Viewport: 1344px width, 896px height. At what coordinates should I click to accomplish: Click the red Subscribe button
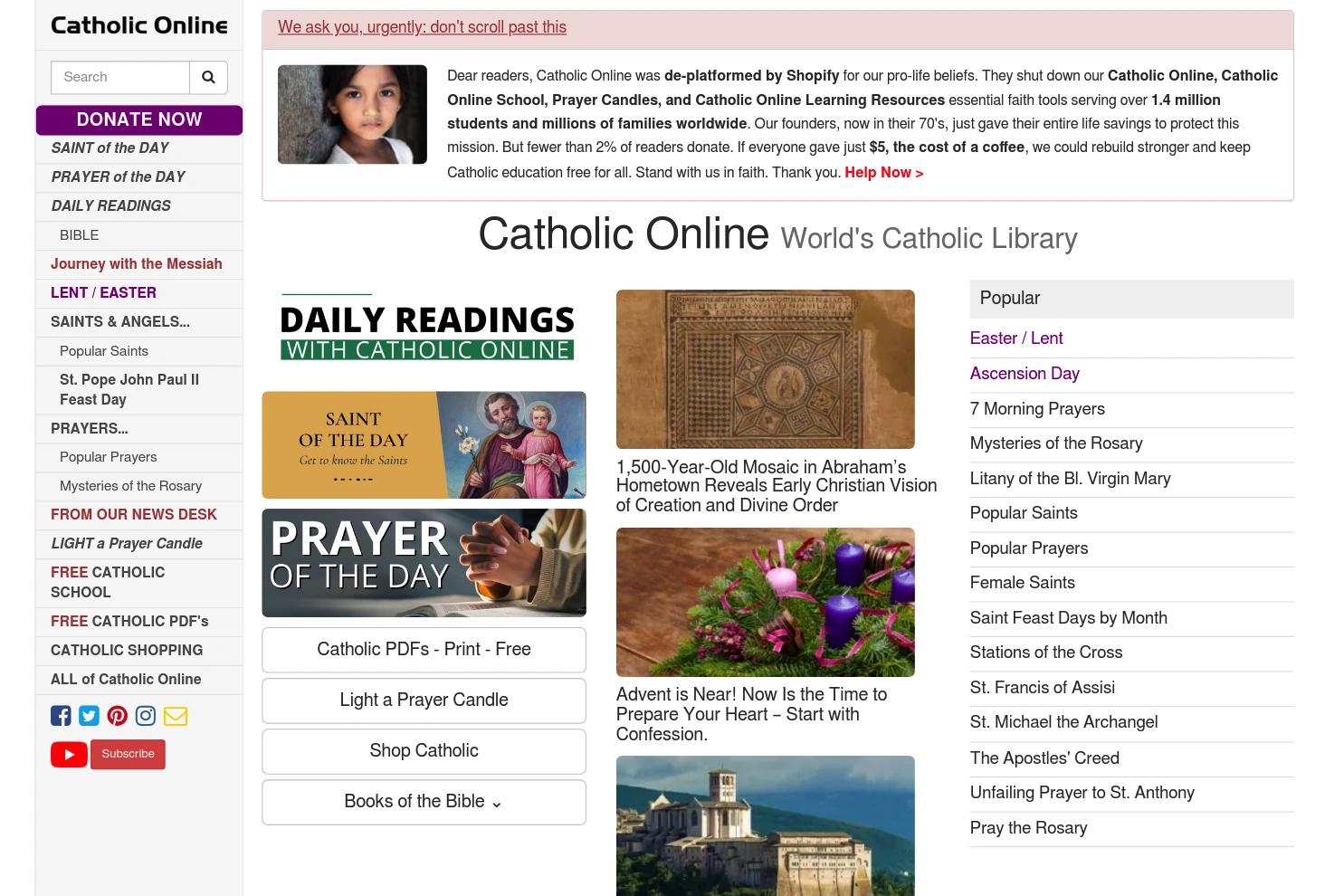[128, 754]
